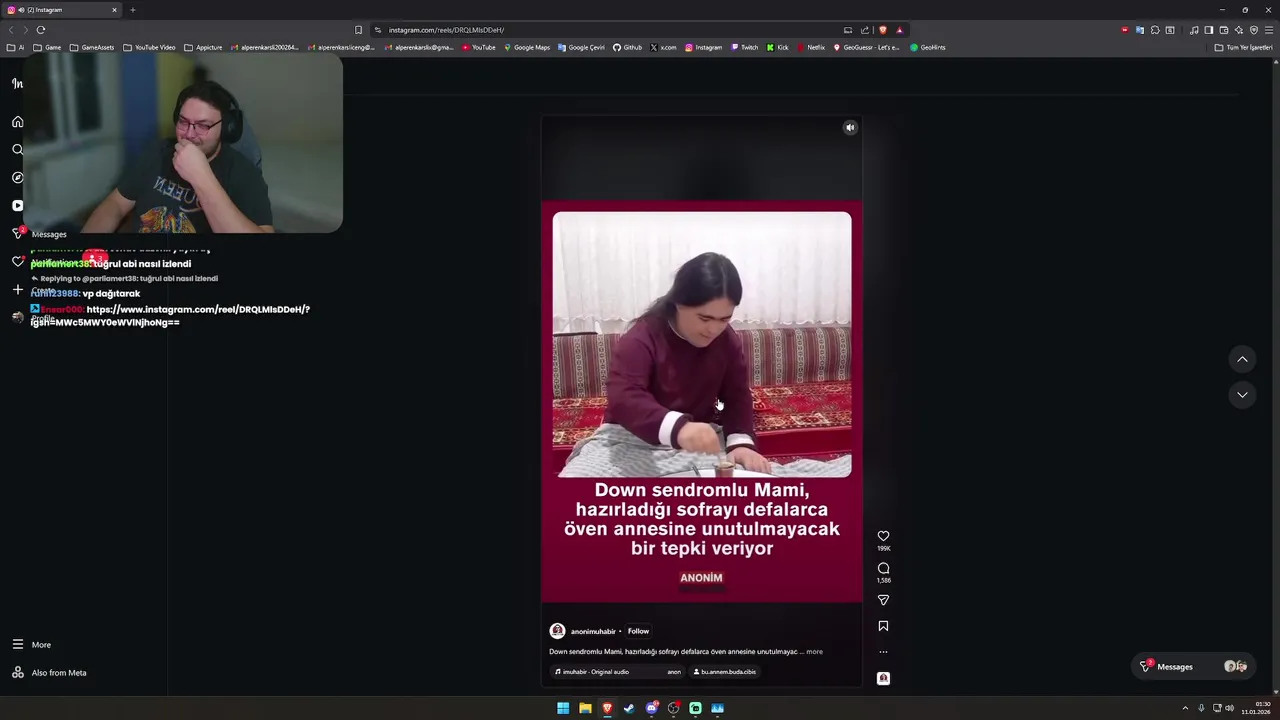This screenshot has width=1280, height=720.
Task: Open the anonimuhabir profile name
Action: (x=593, y=631)
